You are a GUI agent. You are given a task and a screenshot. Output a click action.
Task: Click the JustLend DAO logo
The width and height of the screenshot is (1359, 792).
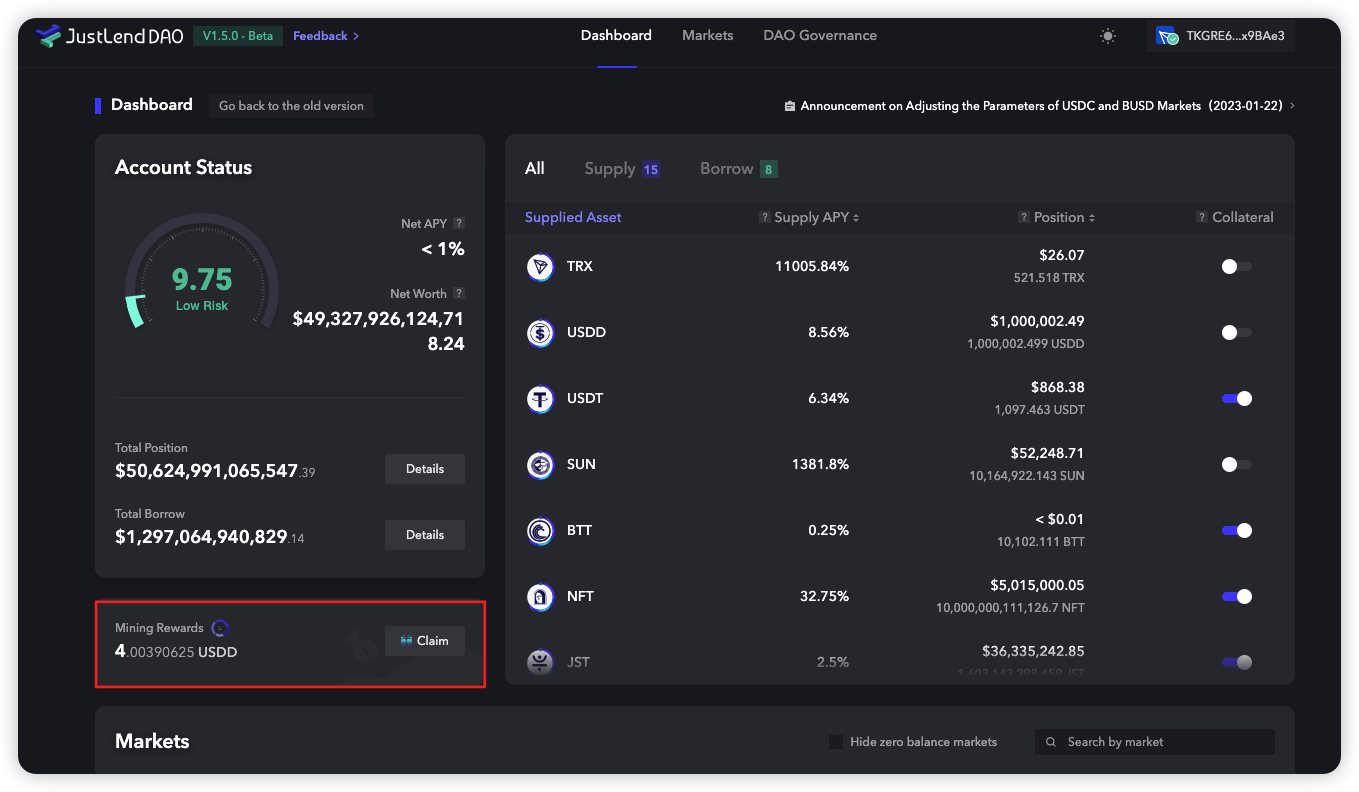[x=110, y=36]
